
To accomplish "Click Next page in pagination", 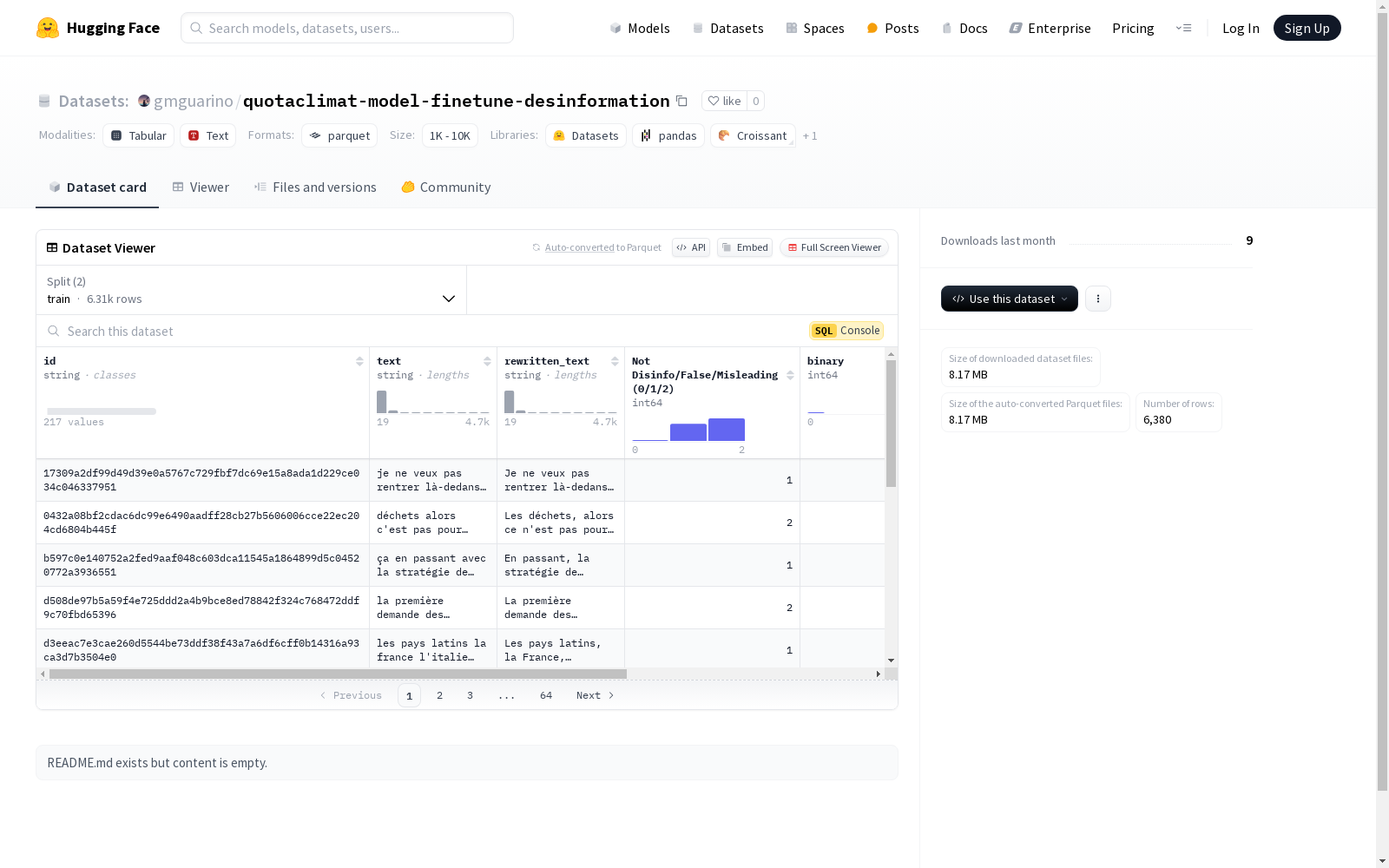I will tap(596, 695).
